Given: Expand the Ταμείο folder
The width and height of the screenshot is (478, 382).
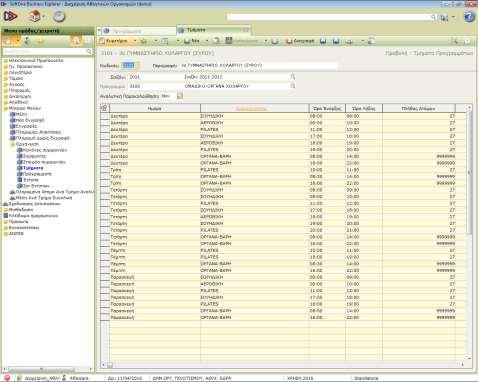Looking at the screenshot, I should [x=6, y=78].
